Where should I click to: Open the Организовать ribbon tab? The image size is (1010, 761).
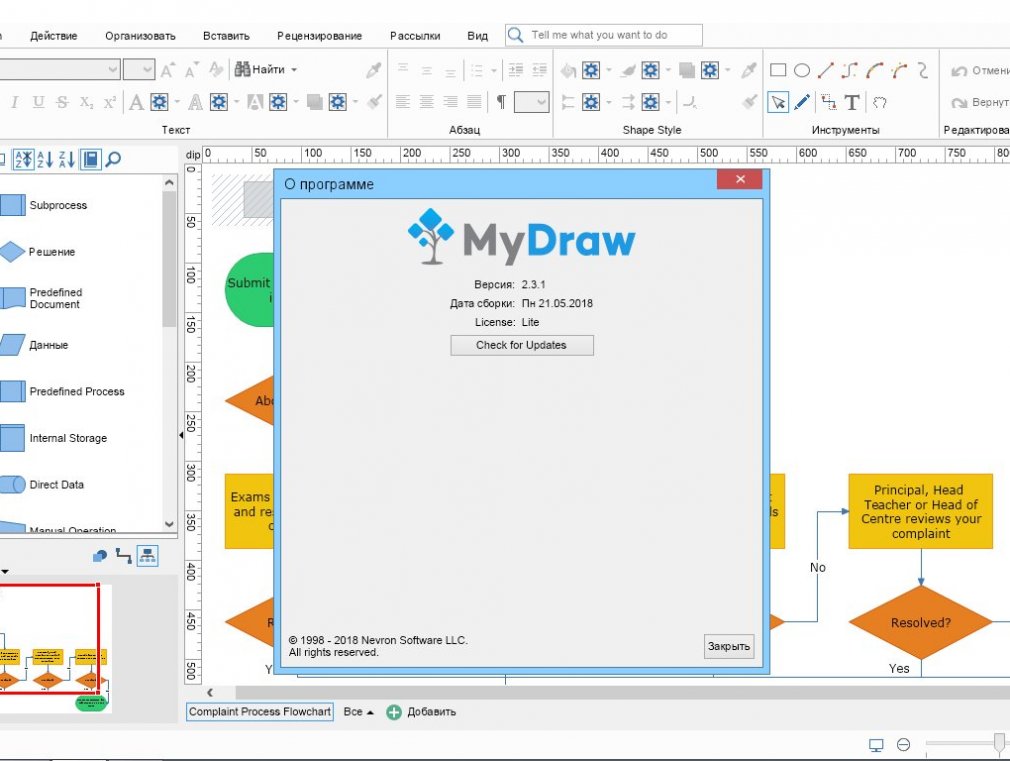[x=140, y=36]
